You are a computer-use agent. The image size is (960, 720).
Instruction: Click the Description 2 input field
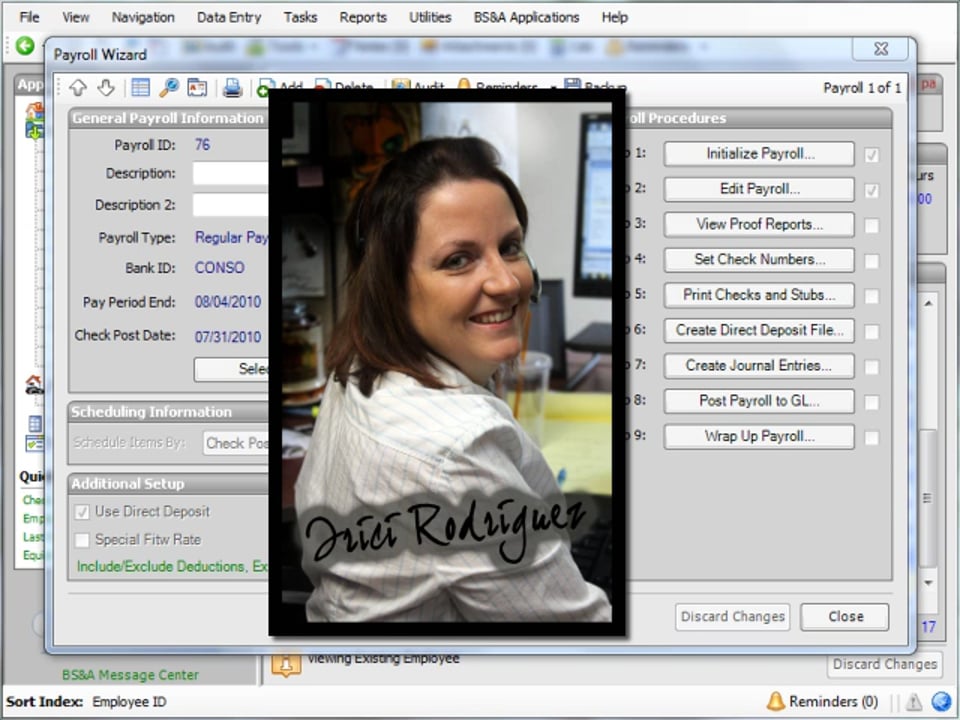click(x=231, y=204)
